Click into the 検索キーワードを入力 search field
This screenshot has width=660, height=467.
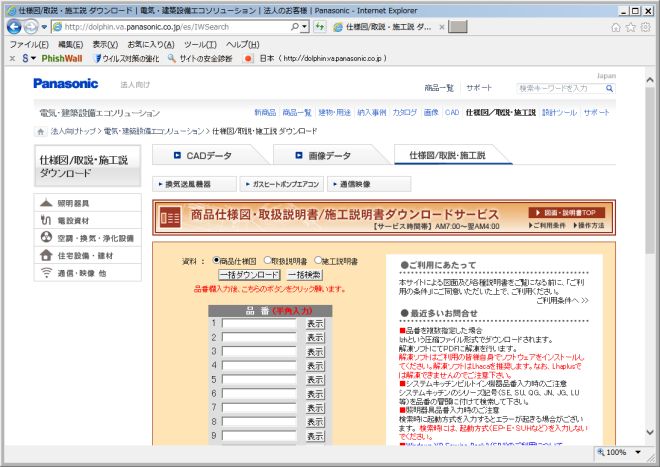[x=560, y=88]
